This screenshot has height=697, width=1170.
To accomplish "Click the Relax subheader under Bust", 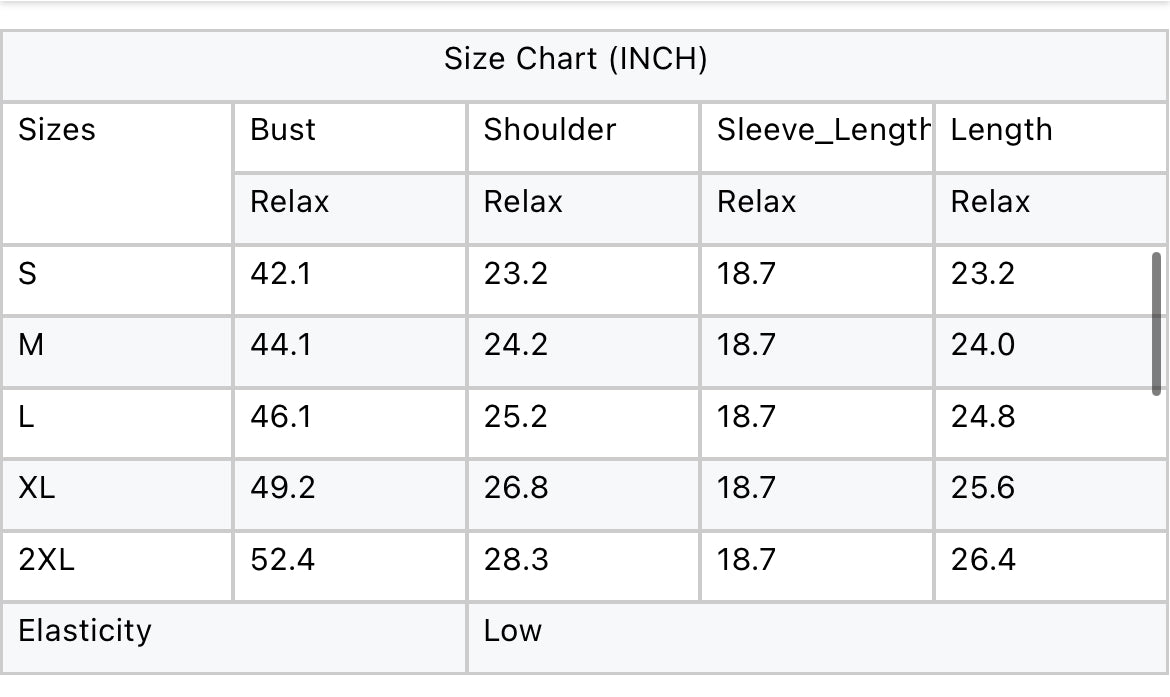I will (x=290, y=202).
